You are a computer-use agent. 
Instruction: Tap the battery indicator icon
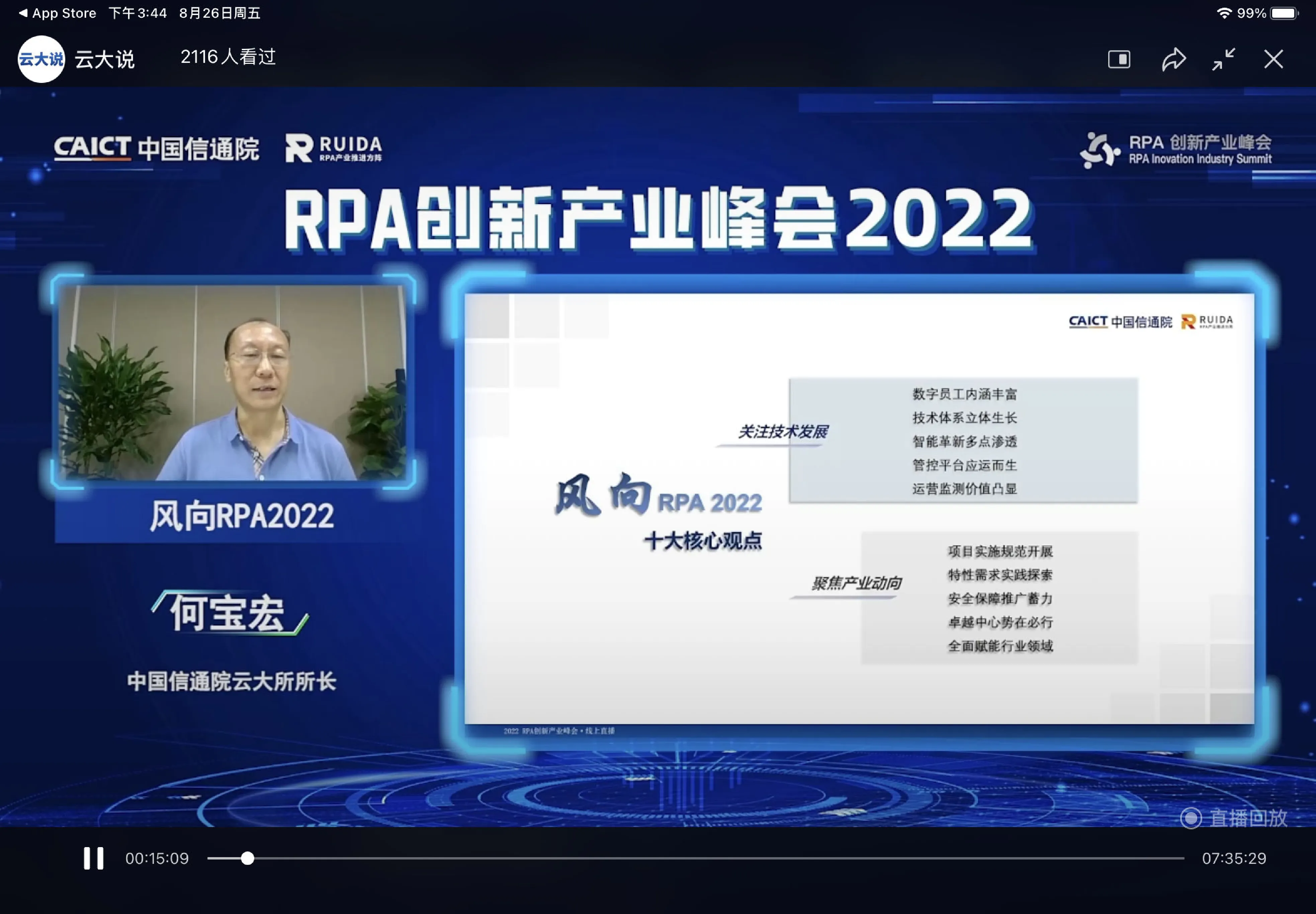point(1284,13)
